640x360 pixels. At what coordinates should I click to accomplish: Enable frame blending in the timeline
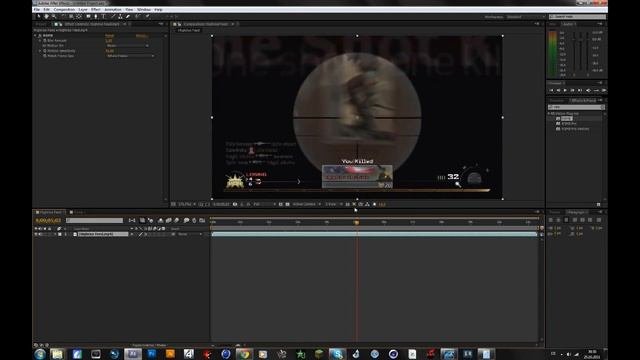click(x=169, y=220)
